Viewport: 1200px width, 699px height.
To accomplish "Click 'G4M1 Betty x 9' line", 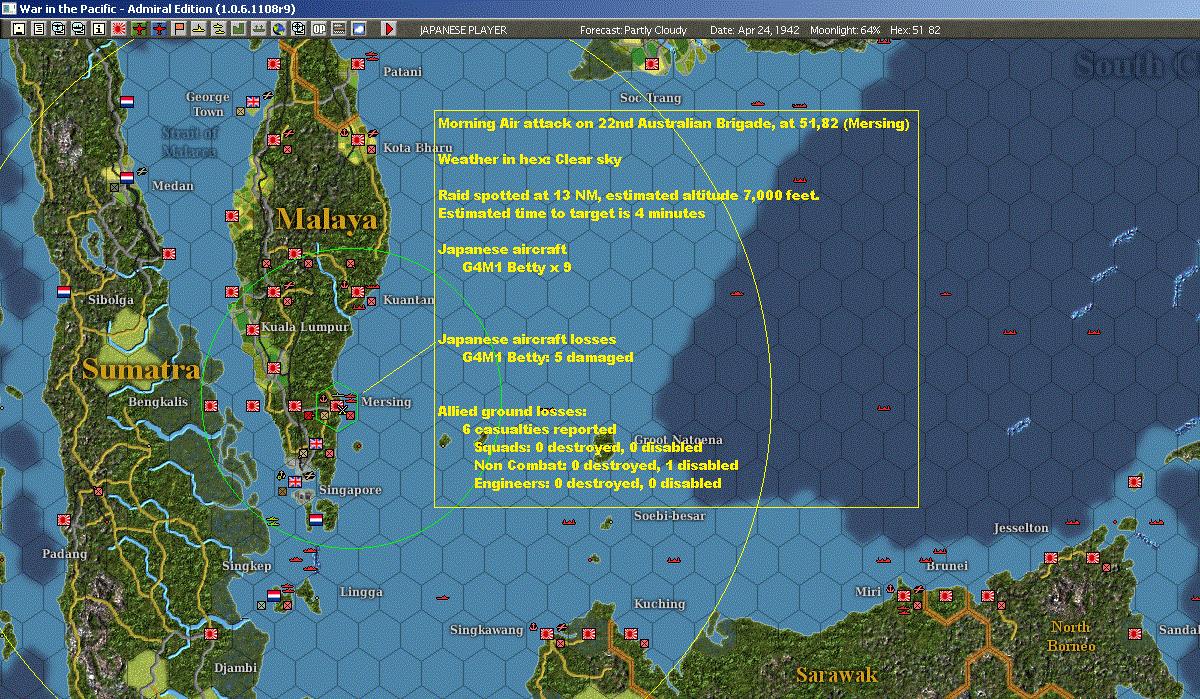I will (517, 268).
